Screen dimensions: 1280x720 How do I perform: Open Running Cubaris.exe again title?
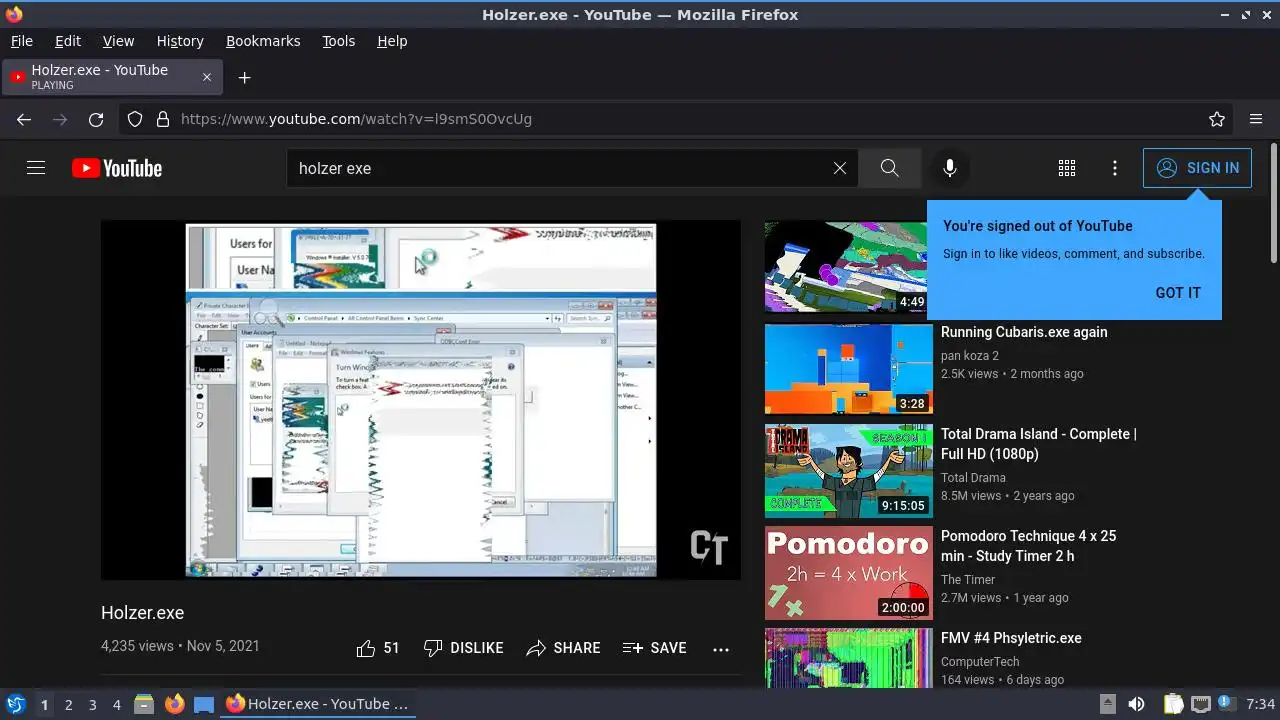[1024, 332]
